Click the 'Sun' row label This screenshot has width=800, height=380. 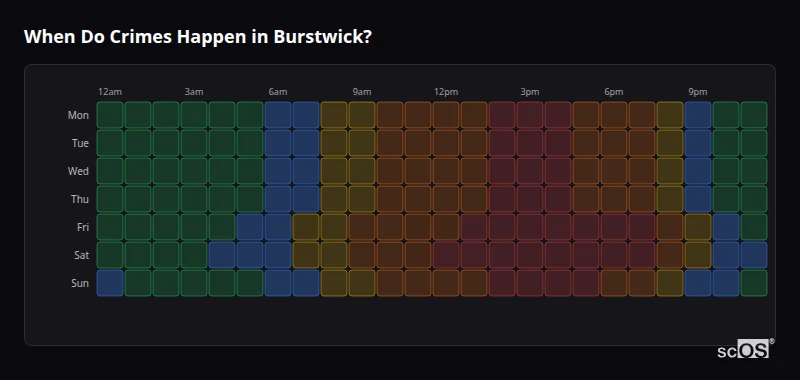coord(80,284)
